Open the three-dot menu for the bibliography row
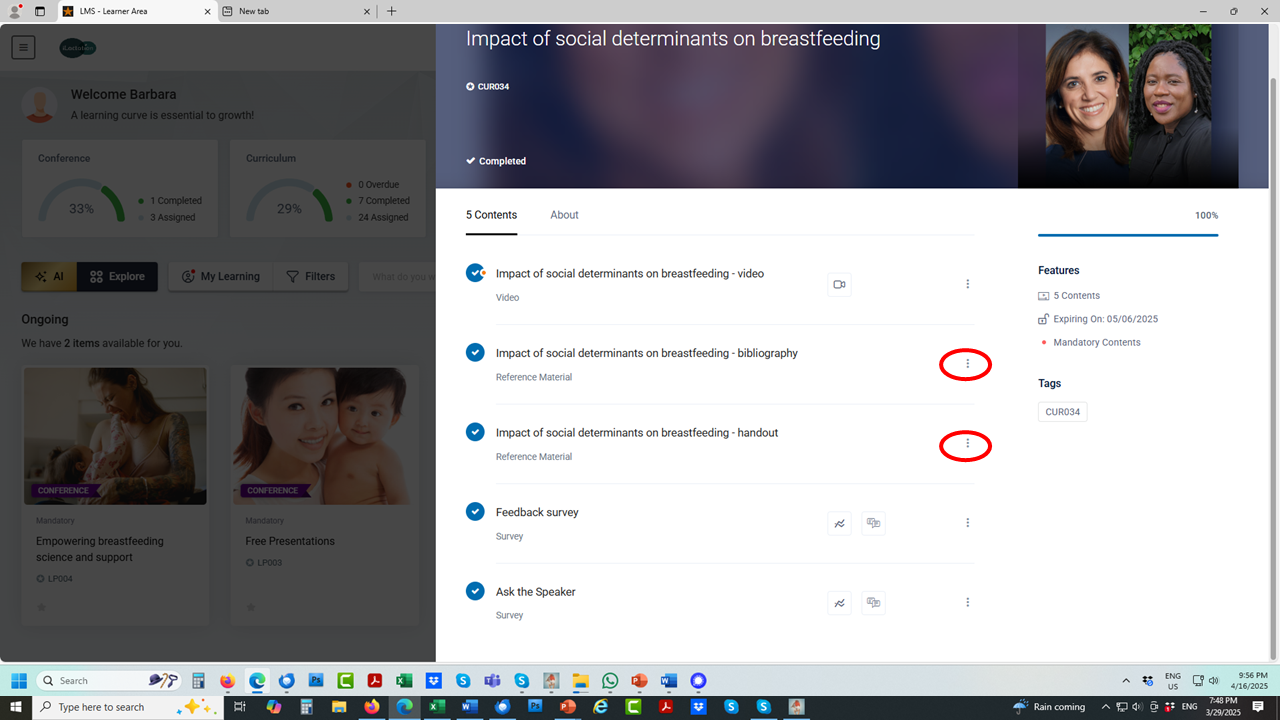Image resolution: width=1280 pixels, height=720 pixels. pyautogui.click(x=967, y=364)
